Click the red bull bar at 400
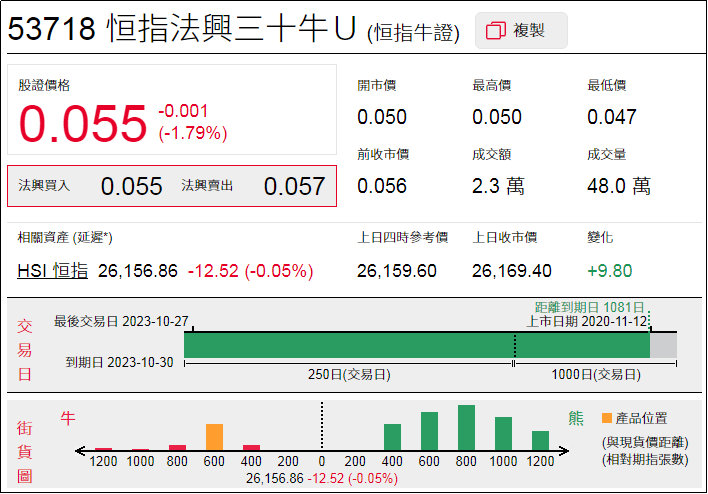Viewport: 708px width, 494px height. click(252, 447)
